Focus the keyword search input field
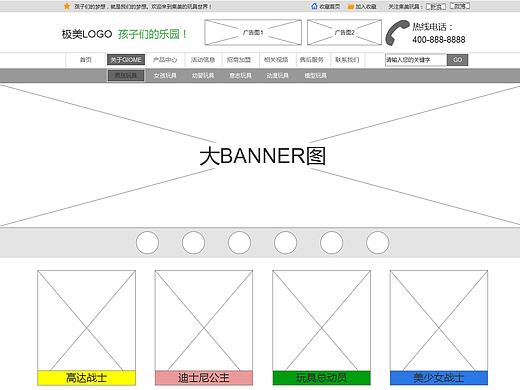The image size is (520, 390). click(416, 60)
